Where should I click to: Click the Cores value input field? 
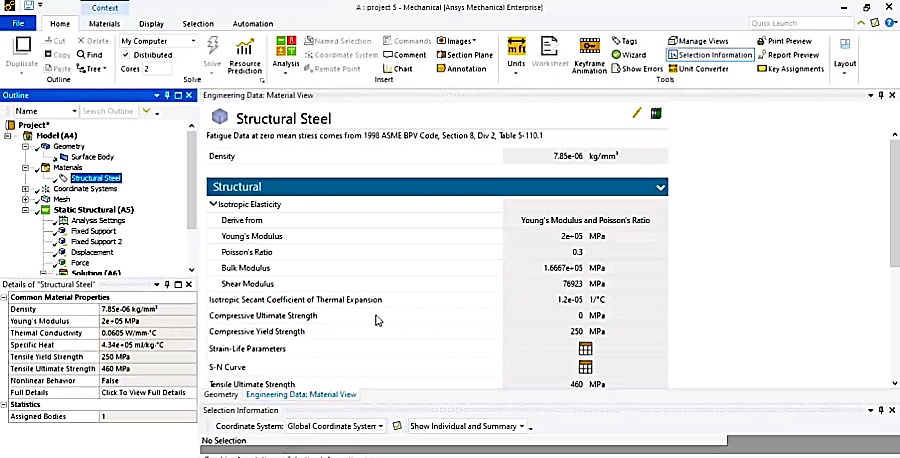157,69
